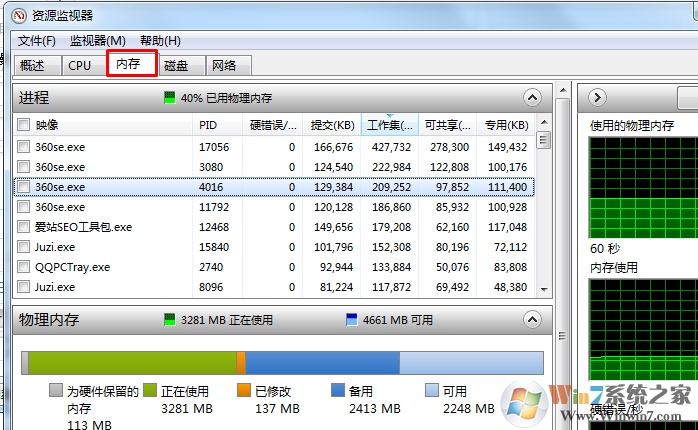The height and width of the screenshot is (430, 698).
Task: Switch to the 磁盘 tab
Action: [182, 65]
